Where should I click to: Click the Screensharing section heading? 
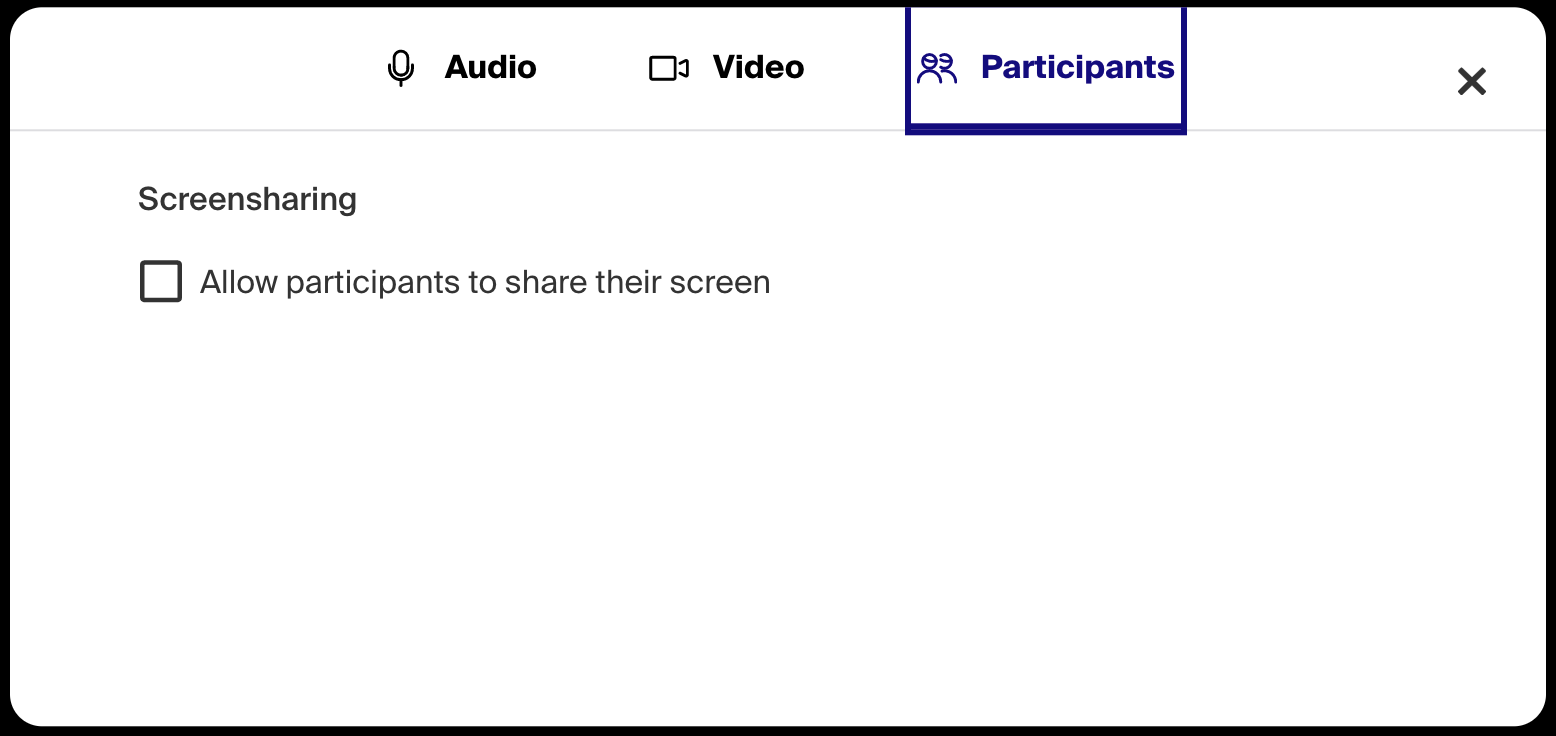[247, 199]
